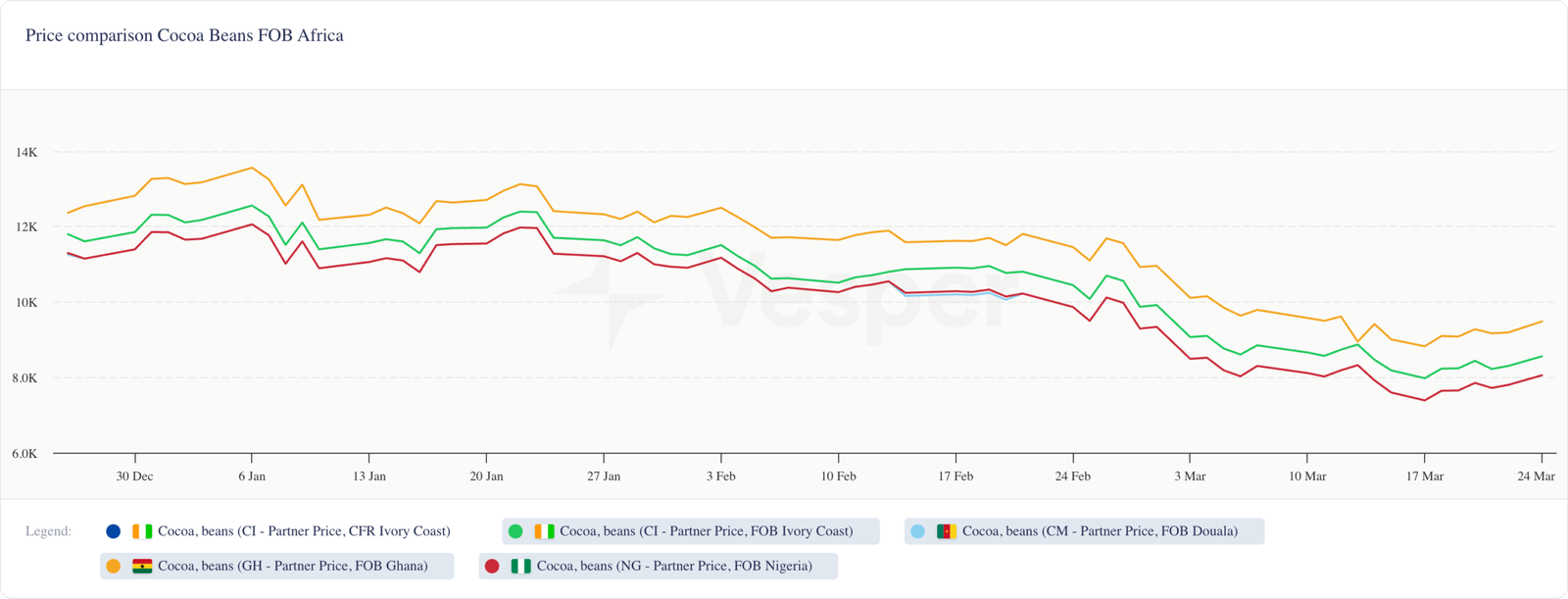Toggle the FOB Douala series visibility
Viewport: 1568px width, 599px height.
1100,531
